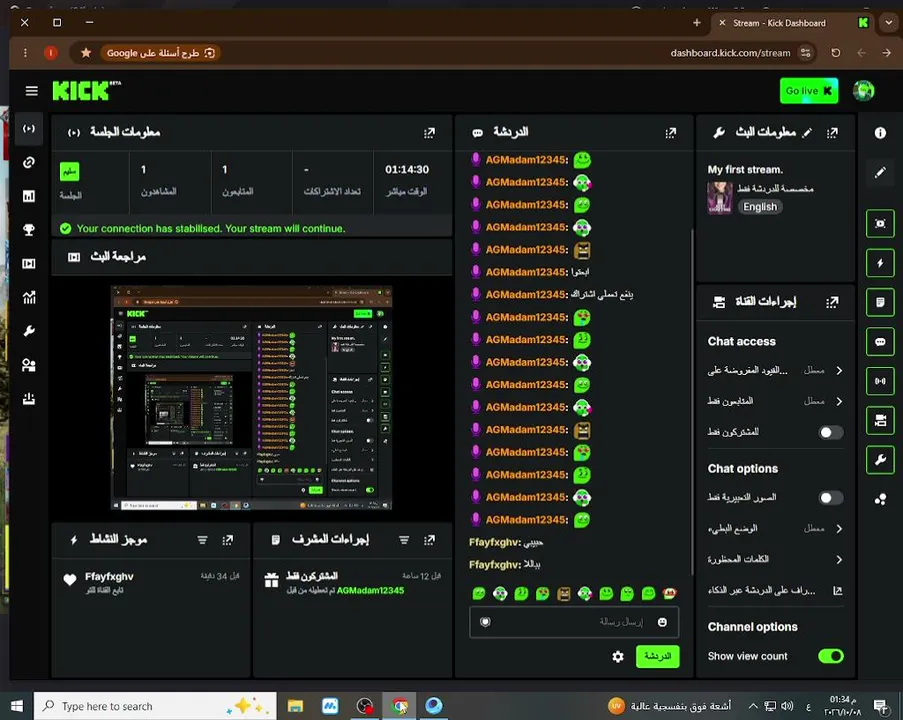
Task: Expand the banned words row
Action: pos(775,559)
